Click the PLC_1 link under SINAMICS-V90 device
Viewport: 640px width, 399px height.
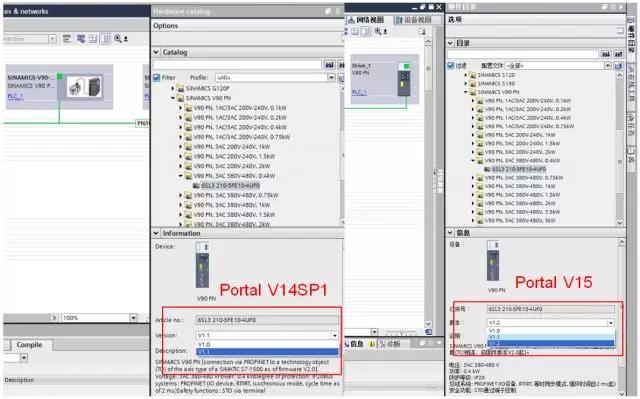click(x=16, y=96)
